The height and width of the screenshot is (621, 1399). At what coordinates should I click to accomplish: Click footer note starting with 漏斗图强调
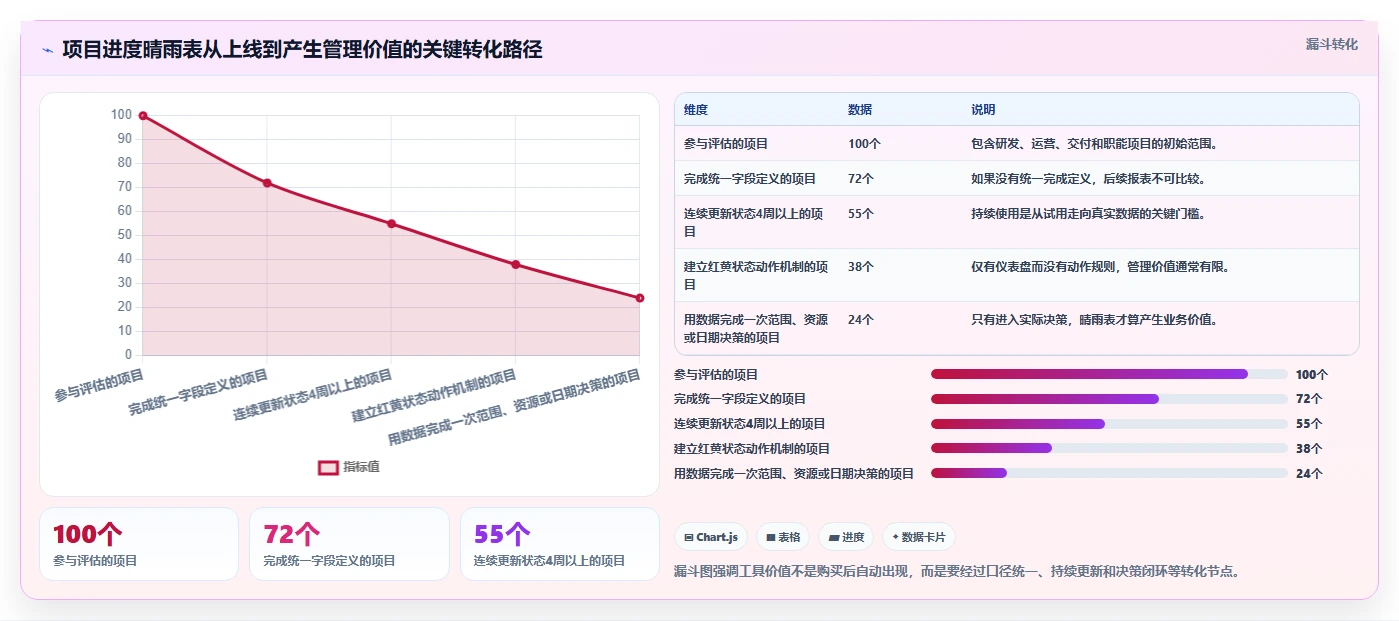tap(958, 572)
